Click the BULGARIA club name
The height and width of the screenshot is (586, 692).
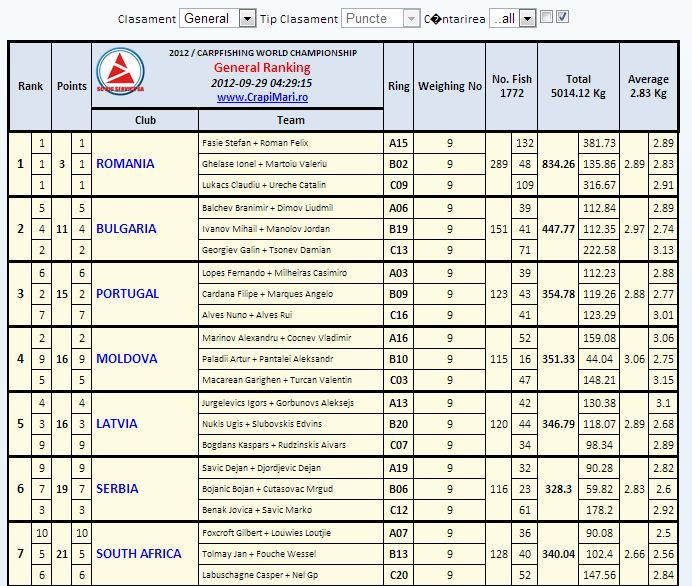pos(126,229)
